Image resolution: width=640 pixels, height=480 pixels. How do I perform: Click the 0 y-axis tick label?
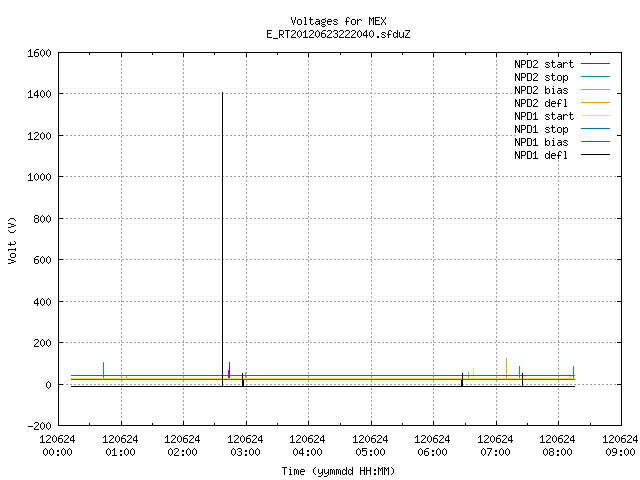coord(49,385)
